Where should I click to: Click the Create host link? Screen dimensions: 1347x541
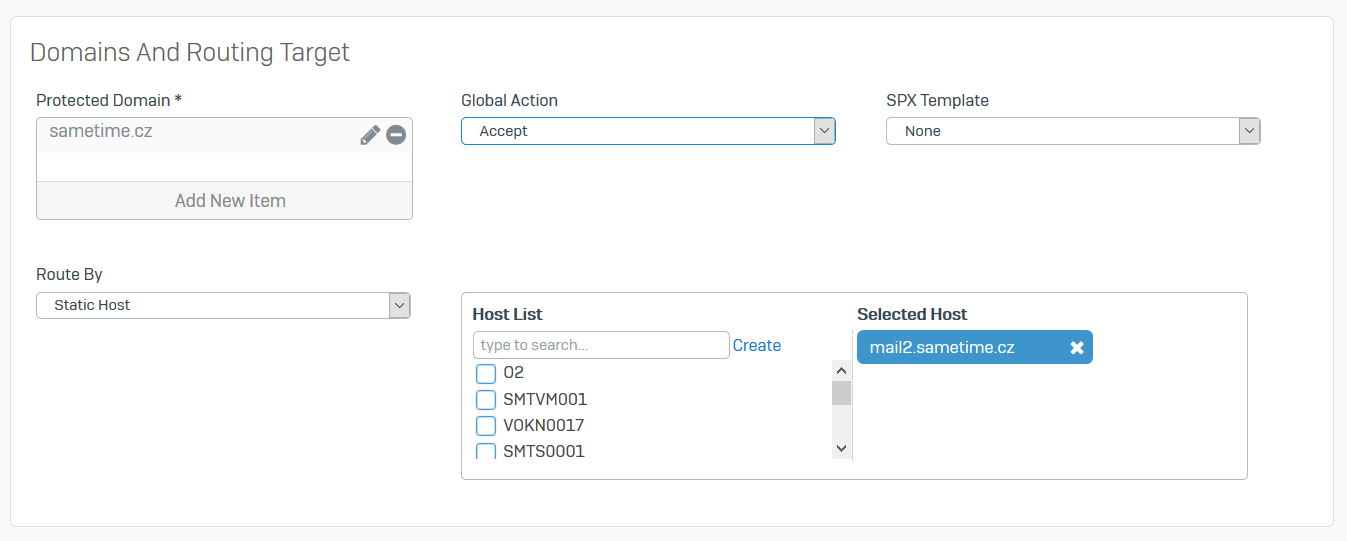(756, 345)
